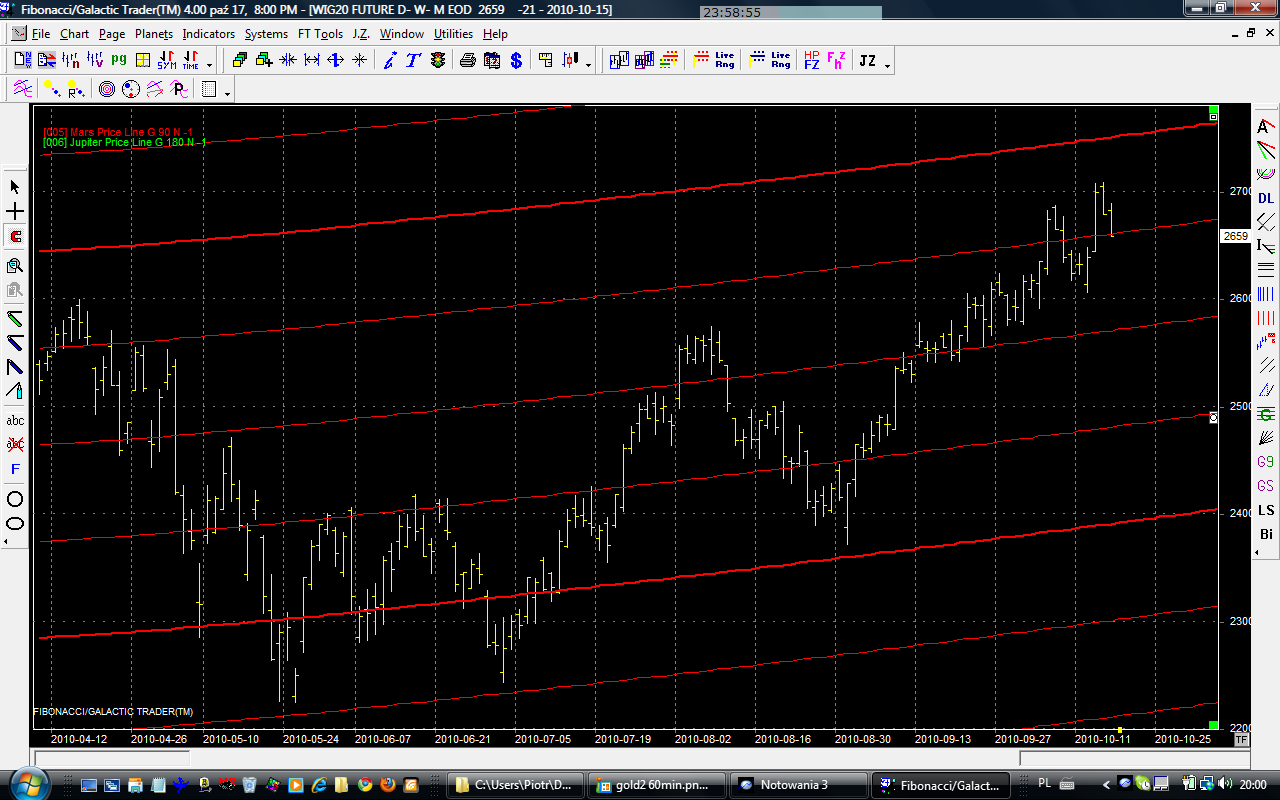The width and height of the screenshot is (1280, 800).
Task: Click the bullseye target icon
Action: [107, 90]
